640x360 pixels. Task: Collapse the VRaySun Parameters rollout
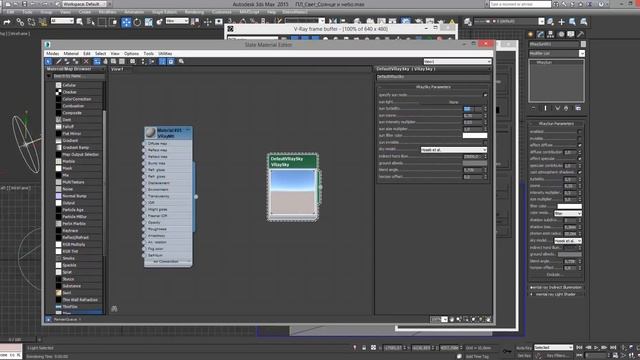pos(556,124)
